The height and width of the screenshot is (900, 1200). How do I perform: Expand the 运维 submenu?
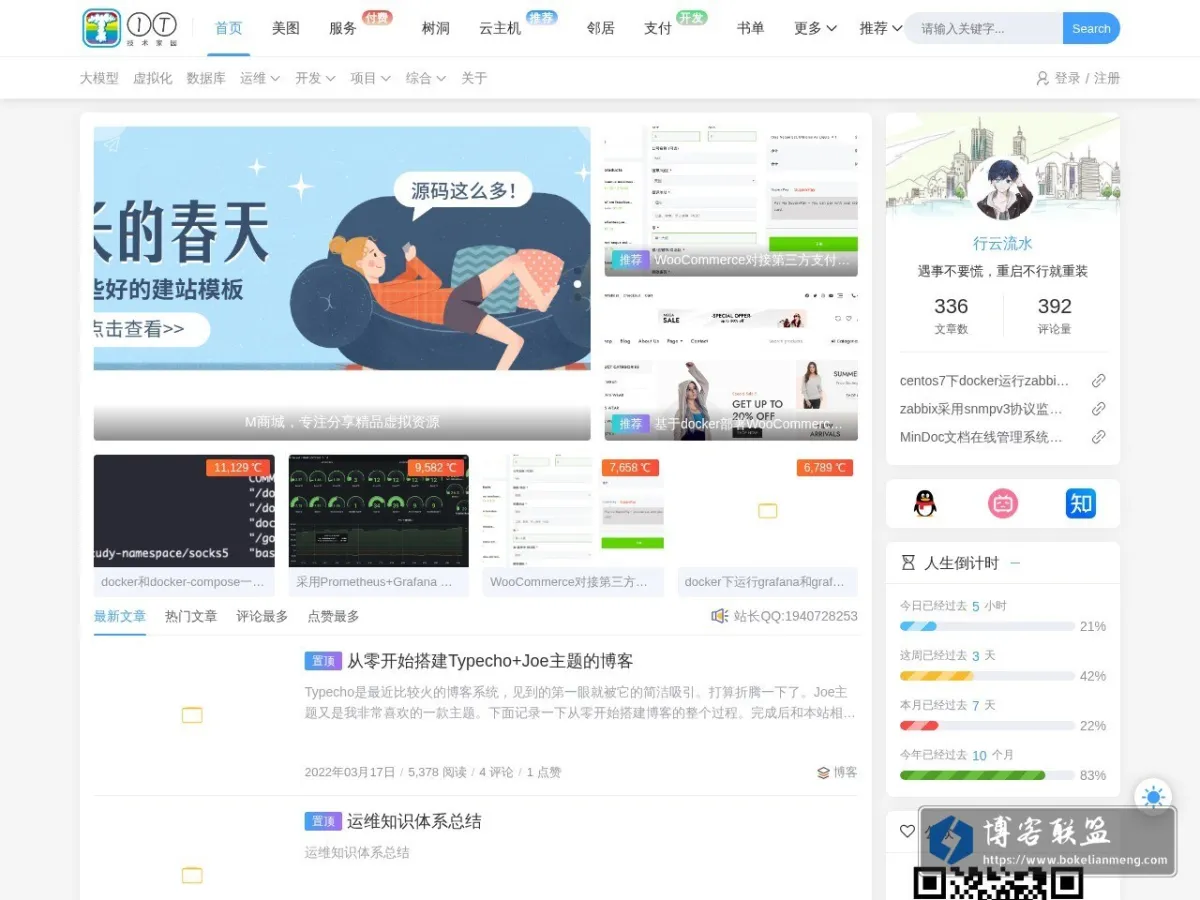click(260, 78)
